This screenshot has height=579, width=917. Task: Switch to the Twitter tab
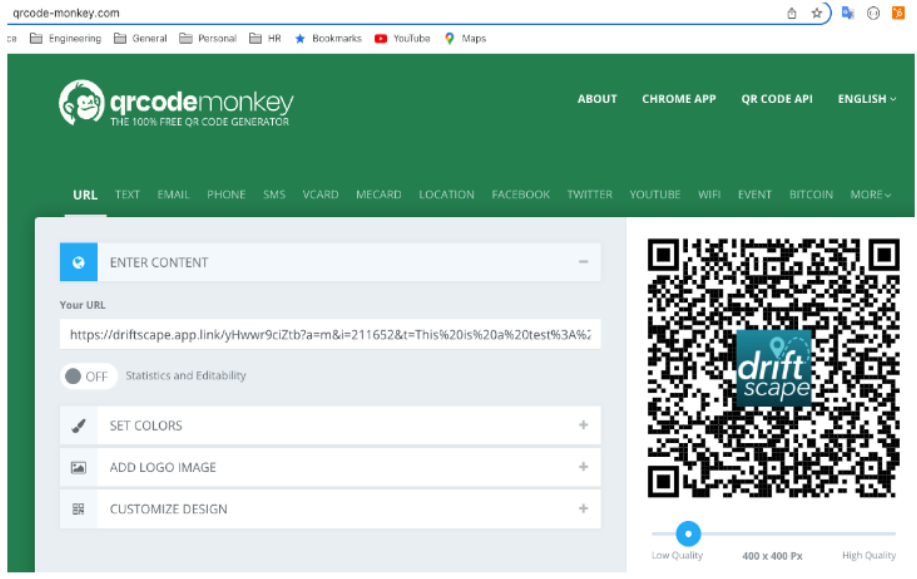pos(590,195)
